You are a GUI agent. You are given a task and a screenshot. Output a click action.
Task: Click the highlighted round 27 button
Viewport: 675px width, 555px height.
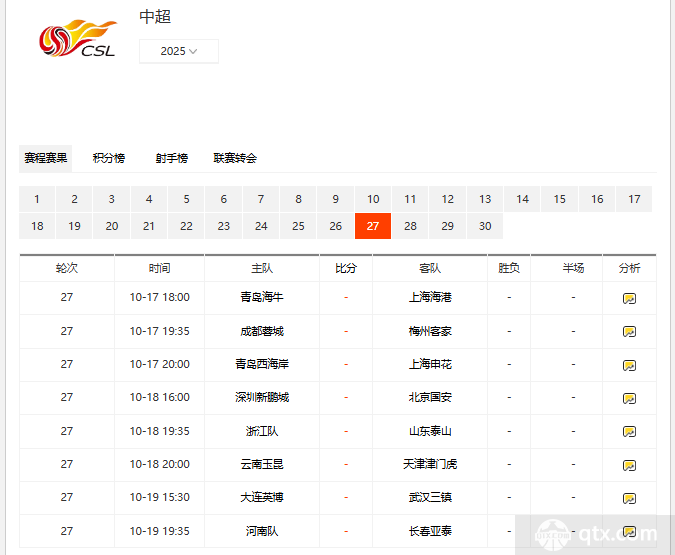point(373,226)
